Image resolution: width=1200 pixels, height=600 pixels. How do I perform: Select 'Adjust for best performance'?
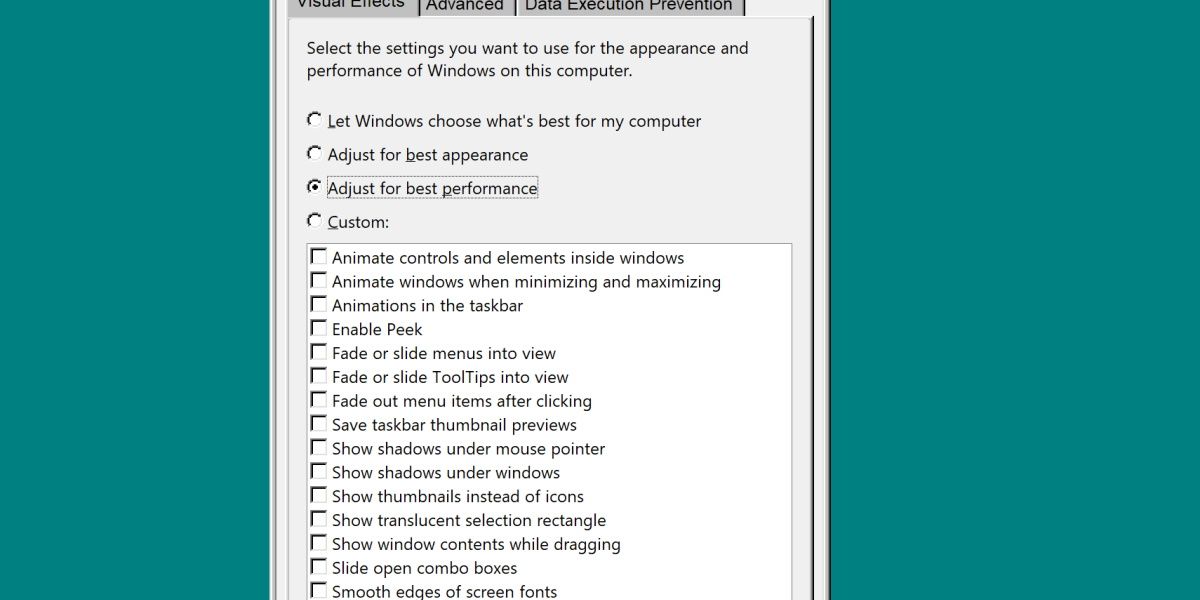314,187
